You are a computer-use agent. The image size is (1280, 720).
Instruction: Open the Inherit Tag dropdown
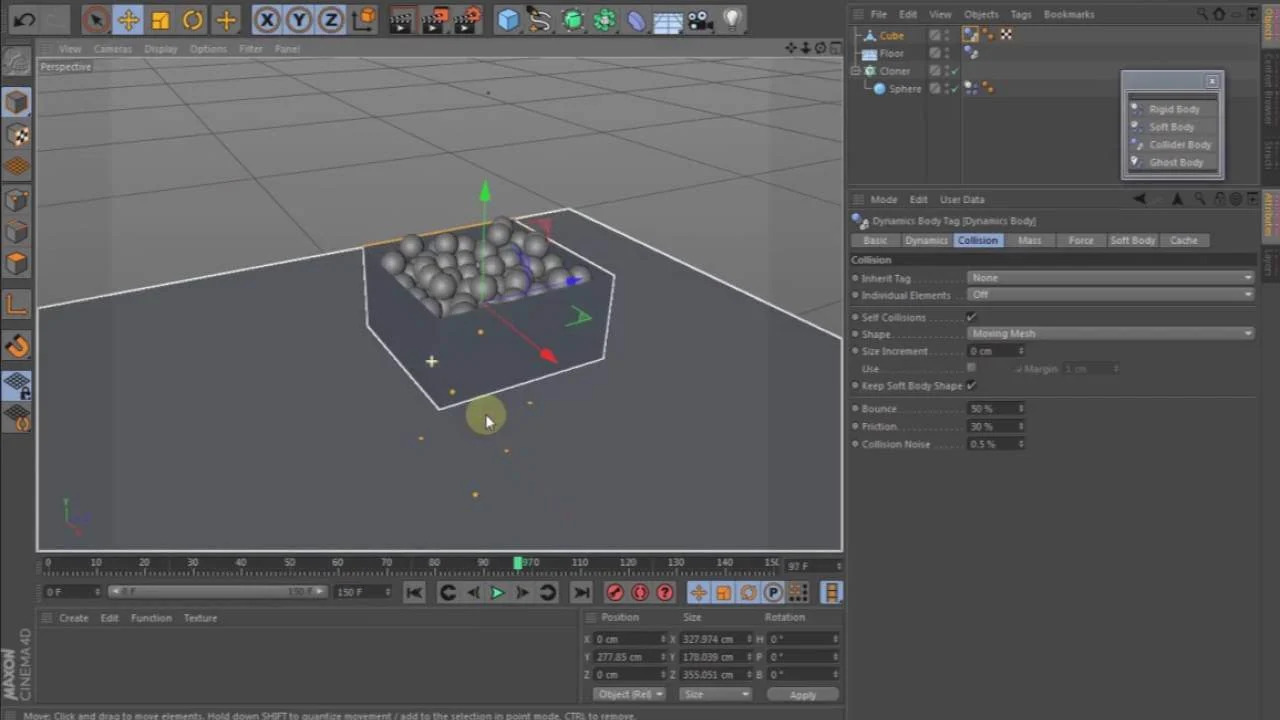(x=1110, y=277)
